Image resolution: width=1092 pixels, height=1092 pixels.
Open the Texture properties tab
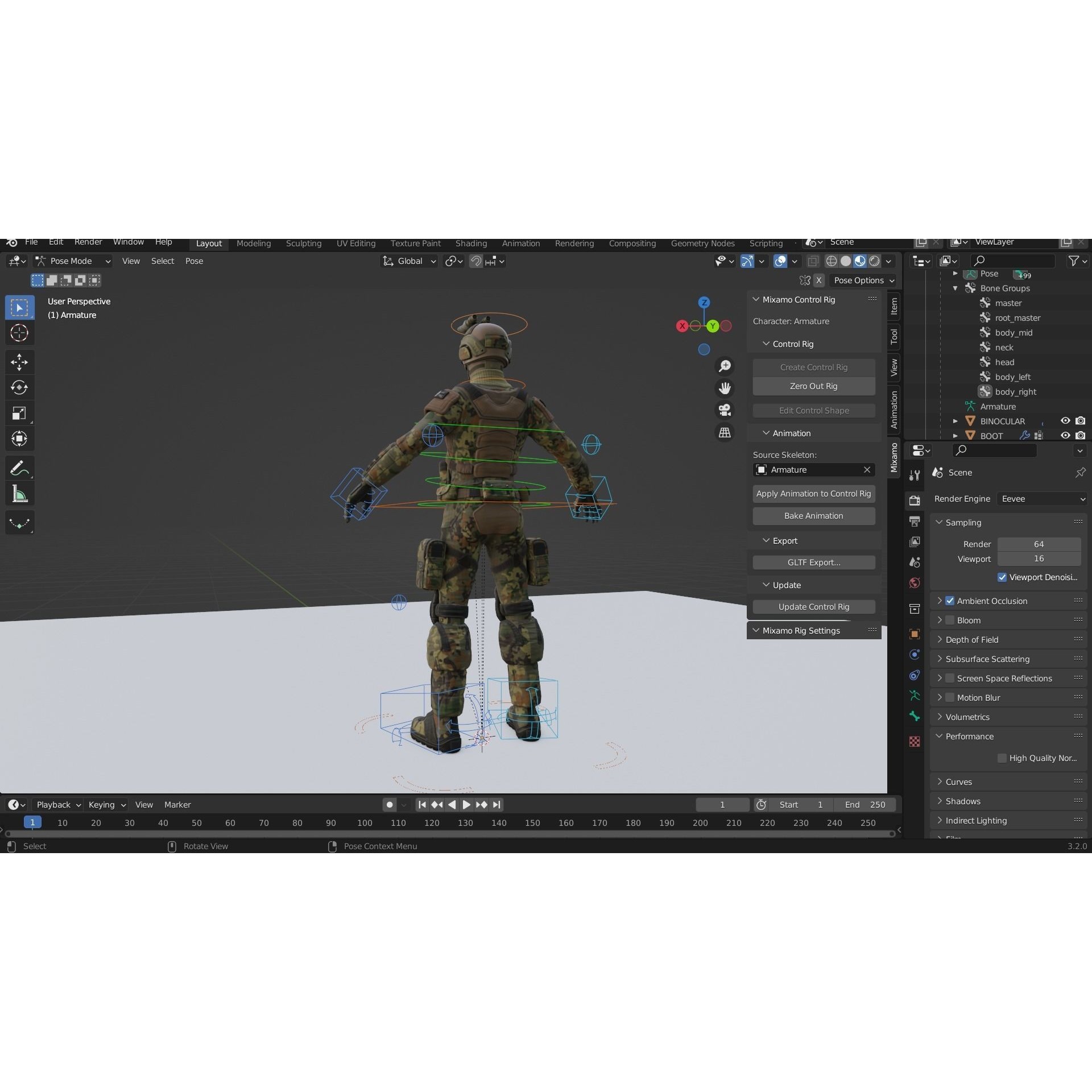click(915, 742)
